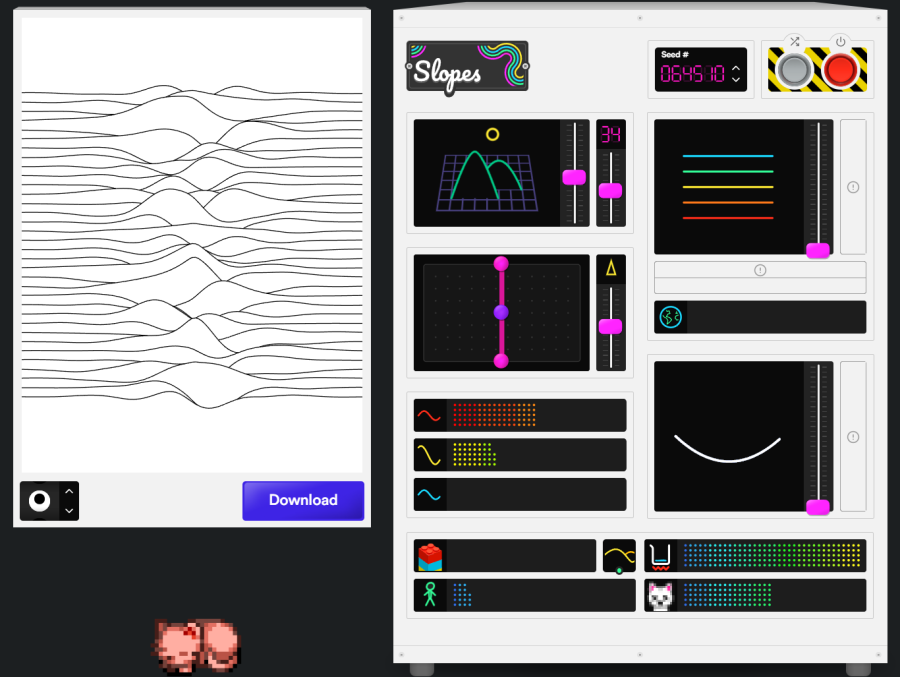Click the top pink handle on position pad

pos(501,264)
